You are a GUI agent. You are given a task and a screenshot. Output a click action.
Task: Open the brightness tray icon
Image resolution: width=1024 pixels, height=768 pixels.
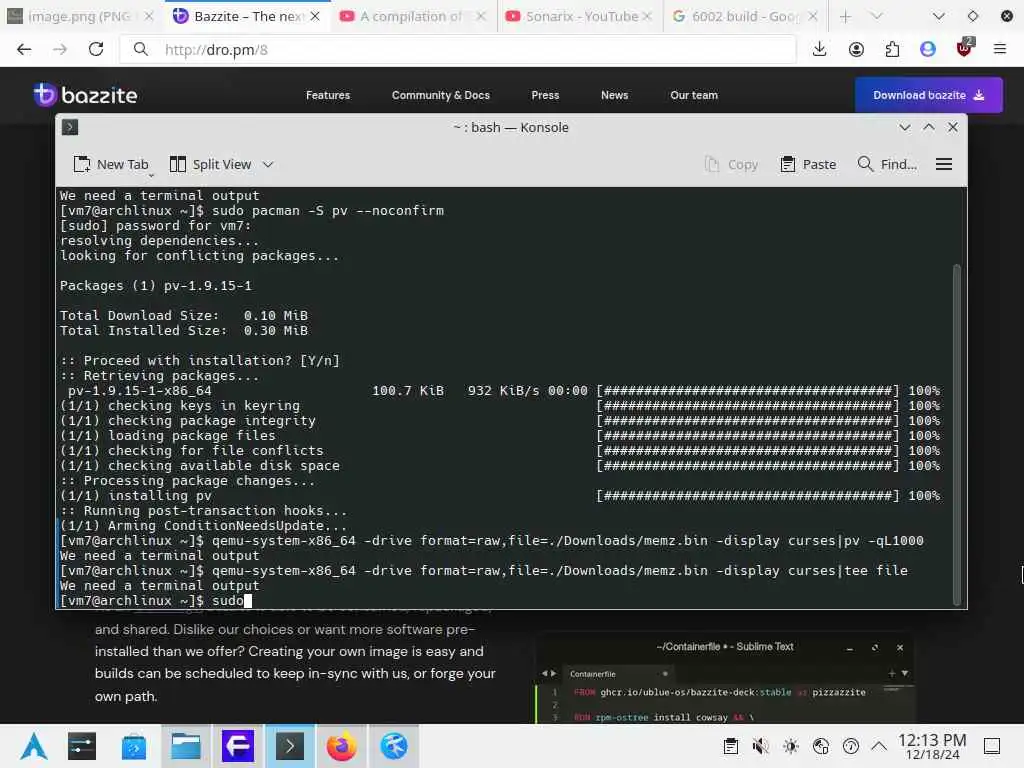coord(790,746)
